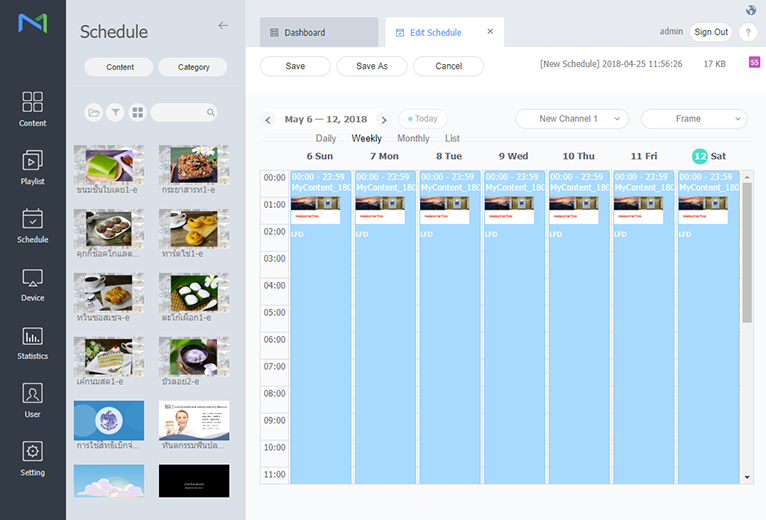Image resolution: width=766 pixels, height=520 pixels.
Task: Open the Content section in sidebar
Action: point(32,109)
